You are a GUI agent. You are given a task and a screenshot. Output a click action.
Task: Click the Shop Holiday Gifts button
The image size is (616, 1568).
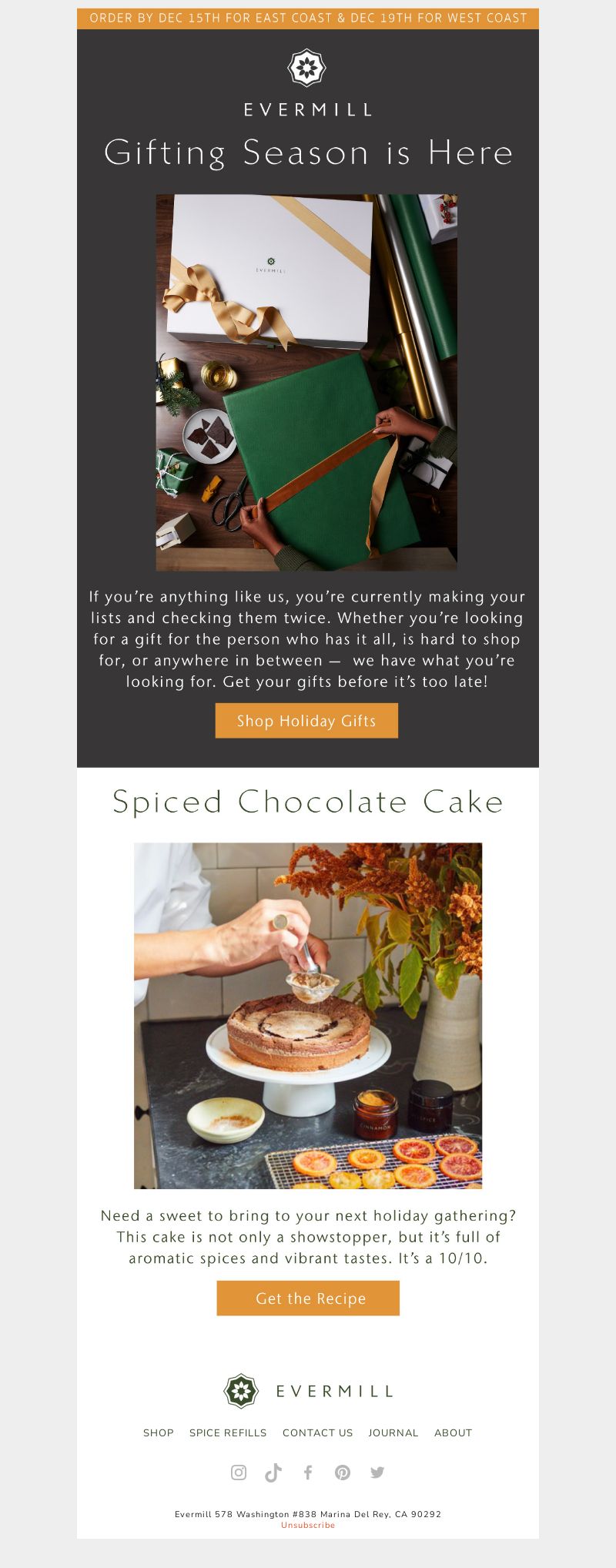[306, 720]
